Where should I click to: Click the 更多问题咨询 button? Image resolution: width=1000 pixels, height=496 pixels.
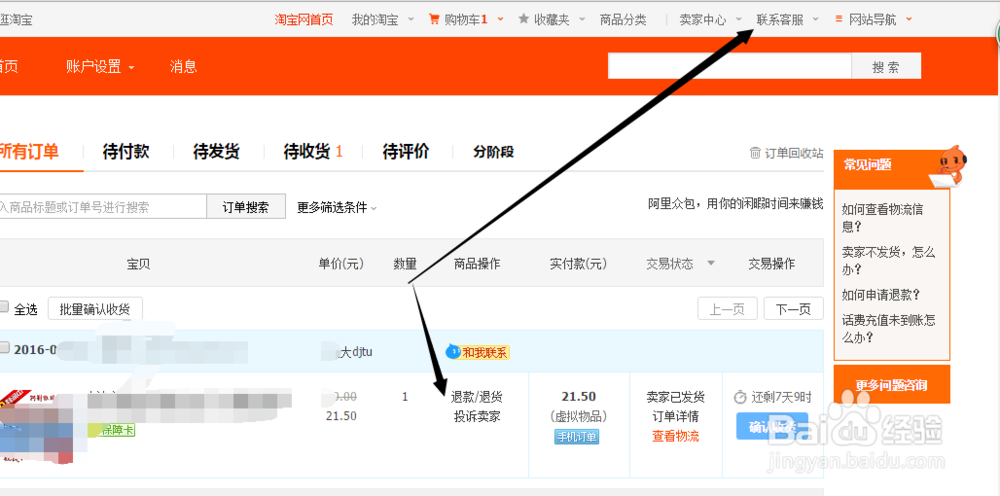click(x=891, y=385)
